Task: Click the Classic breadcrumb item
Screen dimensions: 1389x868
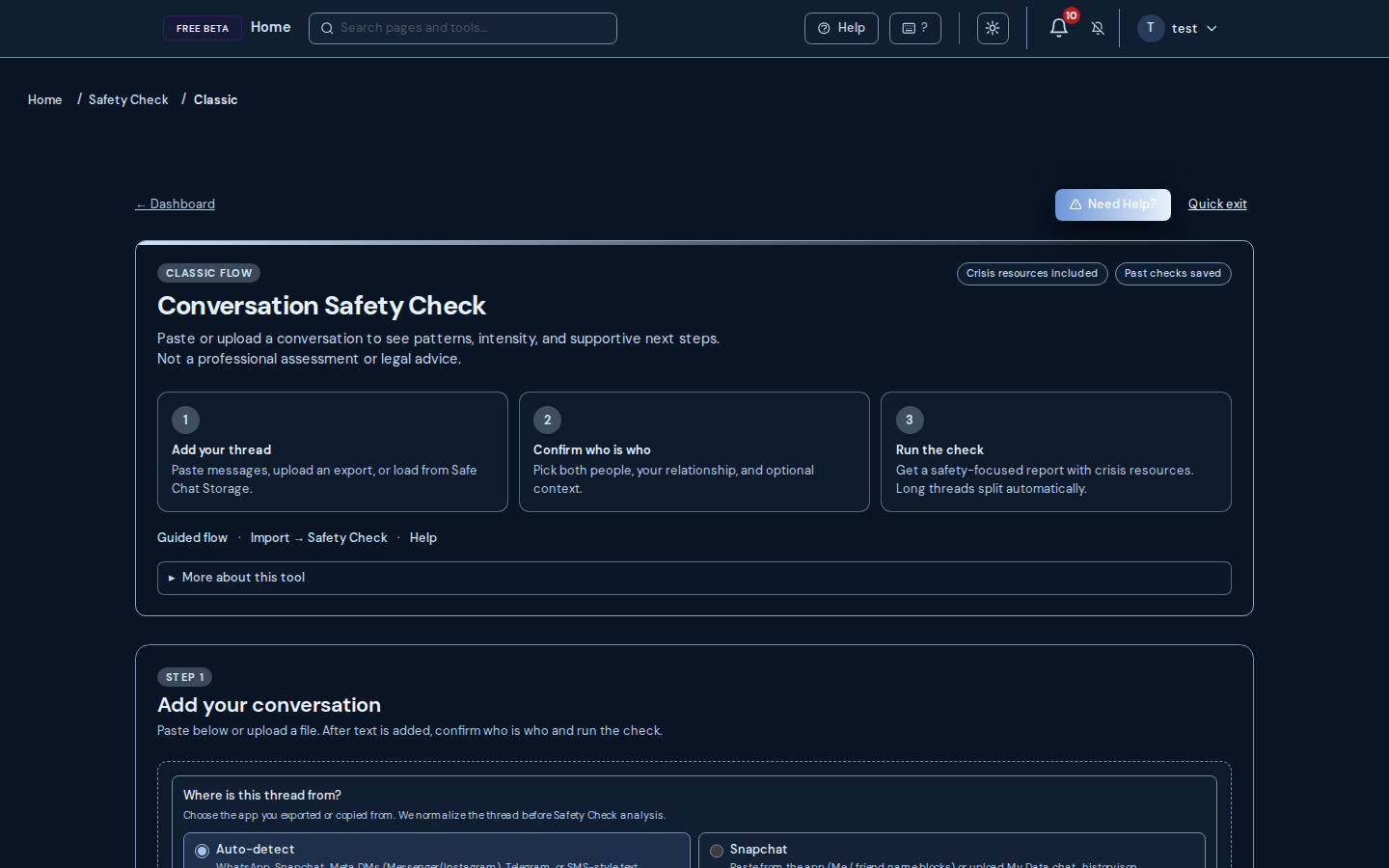Action: (x=215, y=99)
